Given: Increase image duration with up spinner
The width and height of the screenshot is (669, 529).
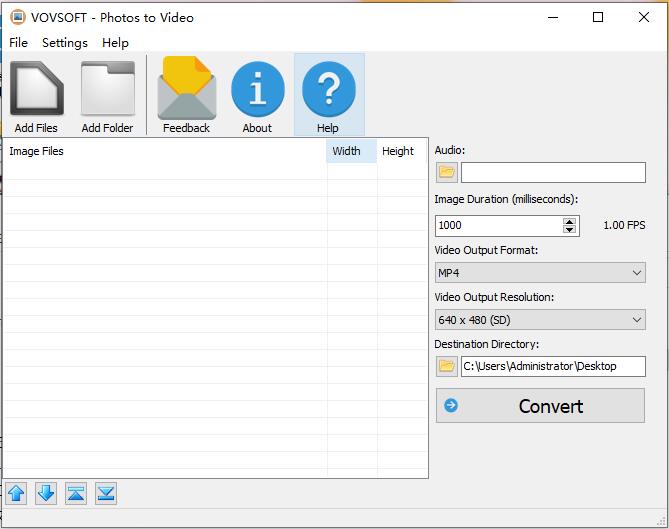Looking at the screenshot, I should point(569,221).
